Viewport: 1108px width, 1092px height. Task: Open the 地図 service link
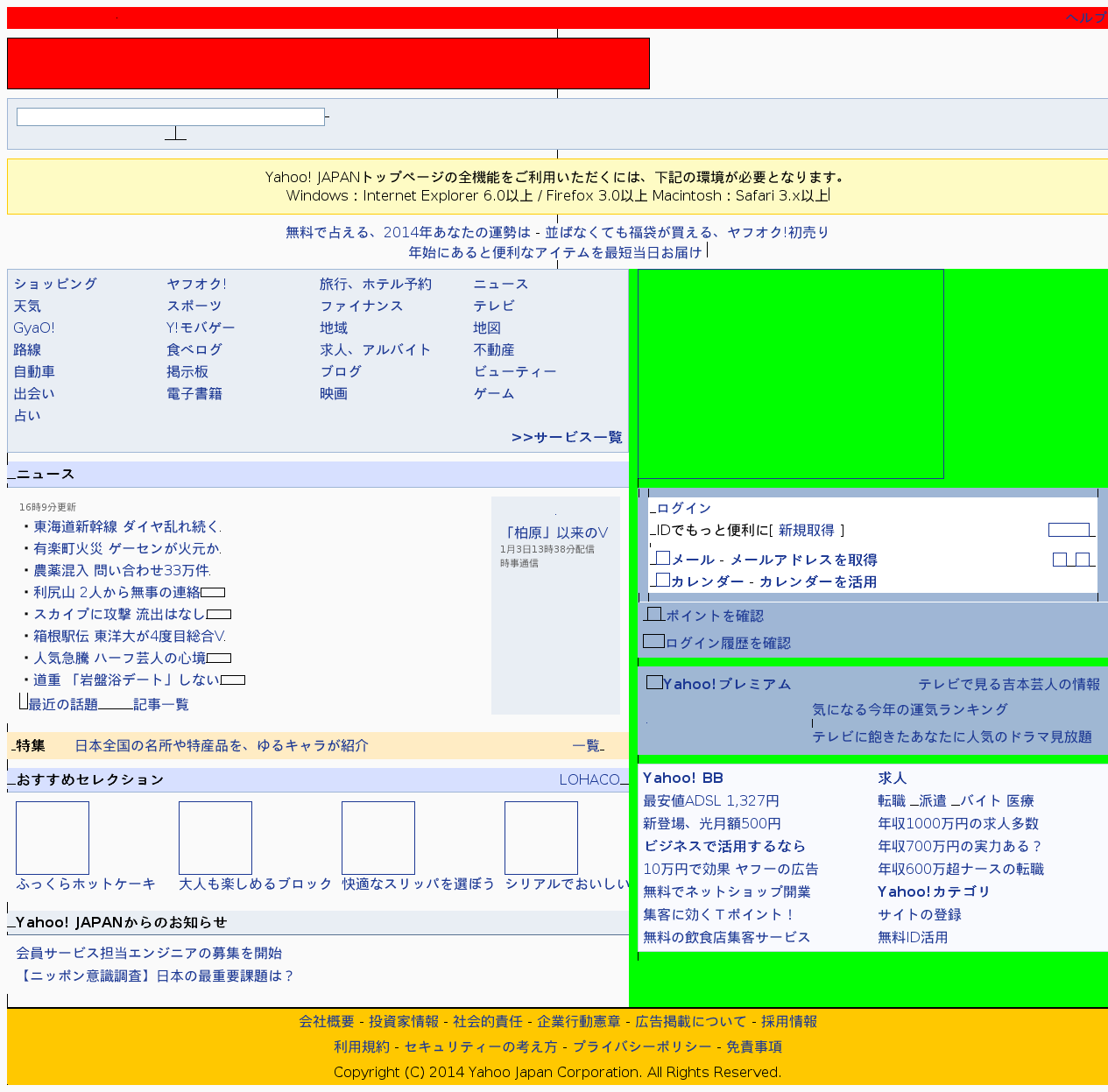487,328
